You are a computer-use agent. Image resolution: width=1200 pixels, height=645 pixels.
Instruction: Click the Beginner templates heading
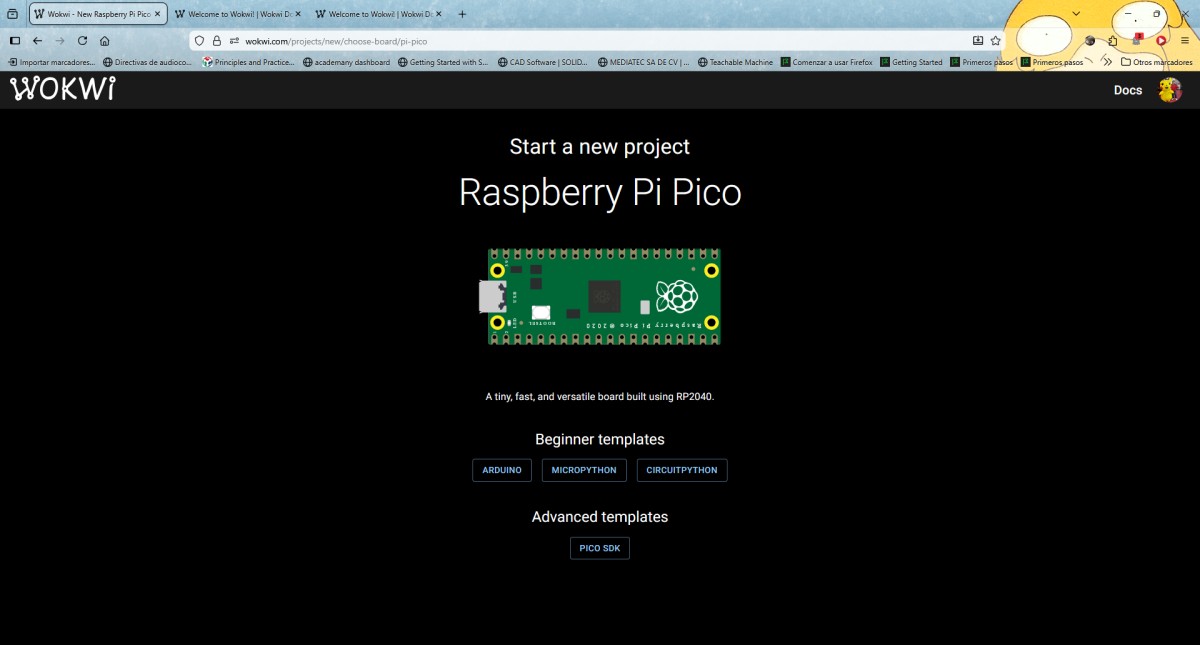600,439
